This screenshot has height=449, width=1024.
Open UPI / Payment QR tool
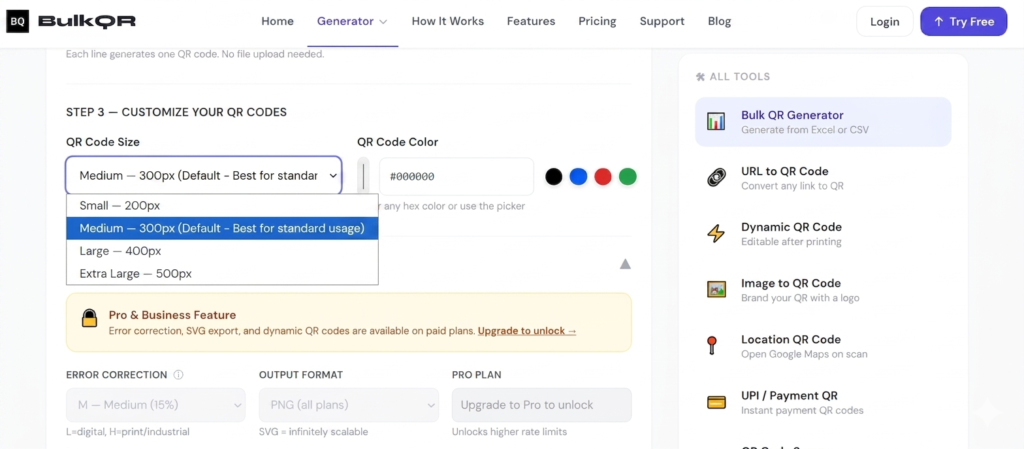[823, 402]
